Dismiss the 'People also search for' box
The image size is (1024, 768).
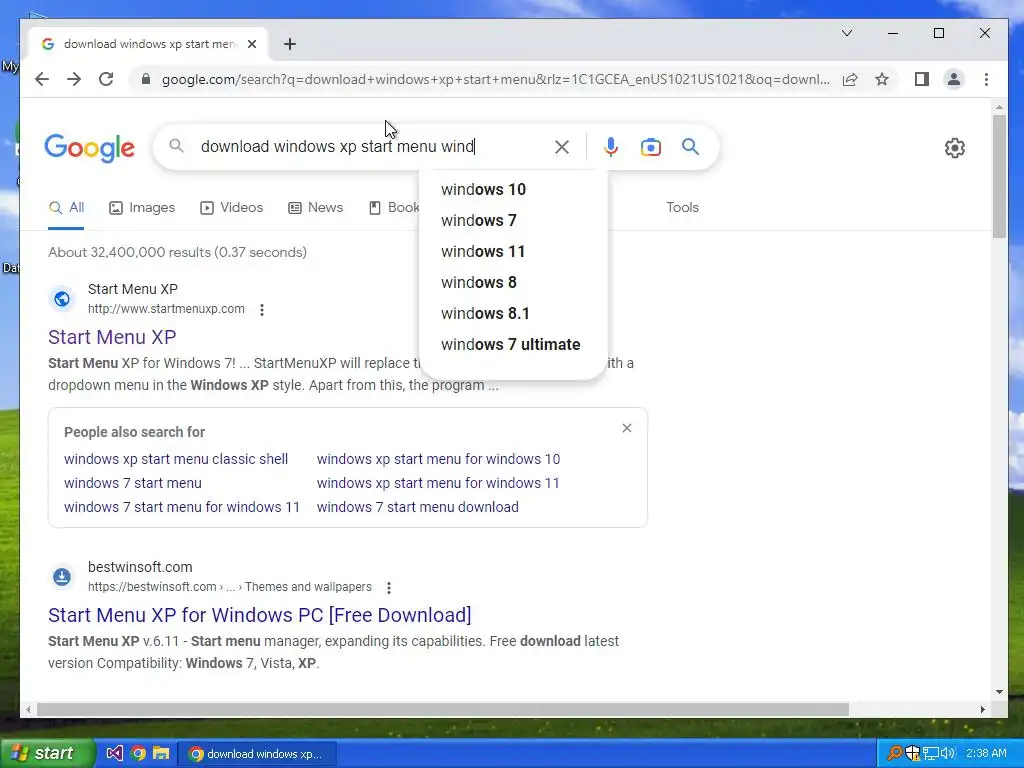(627, 428)
